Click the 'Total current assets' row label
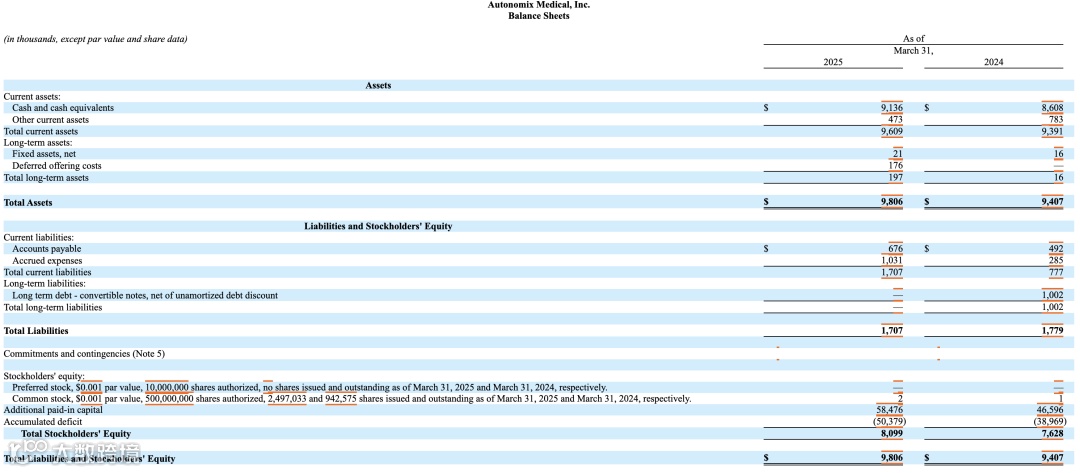Viewport: 1080px width, 473px height. coord(41,132)
